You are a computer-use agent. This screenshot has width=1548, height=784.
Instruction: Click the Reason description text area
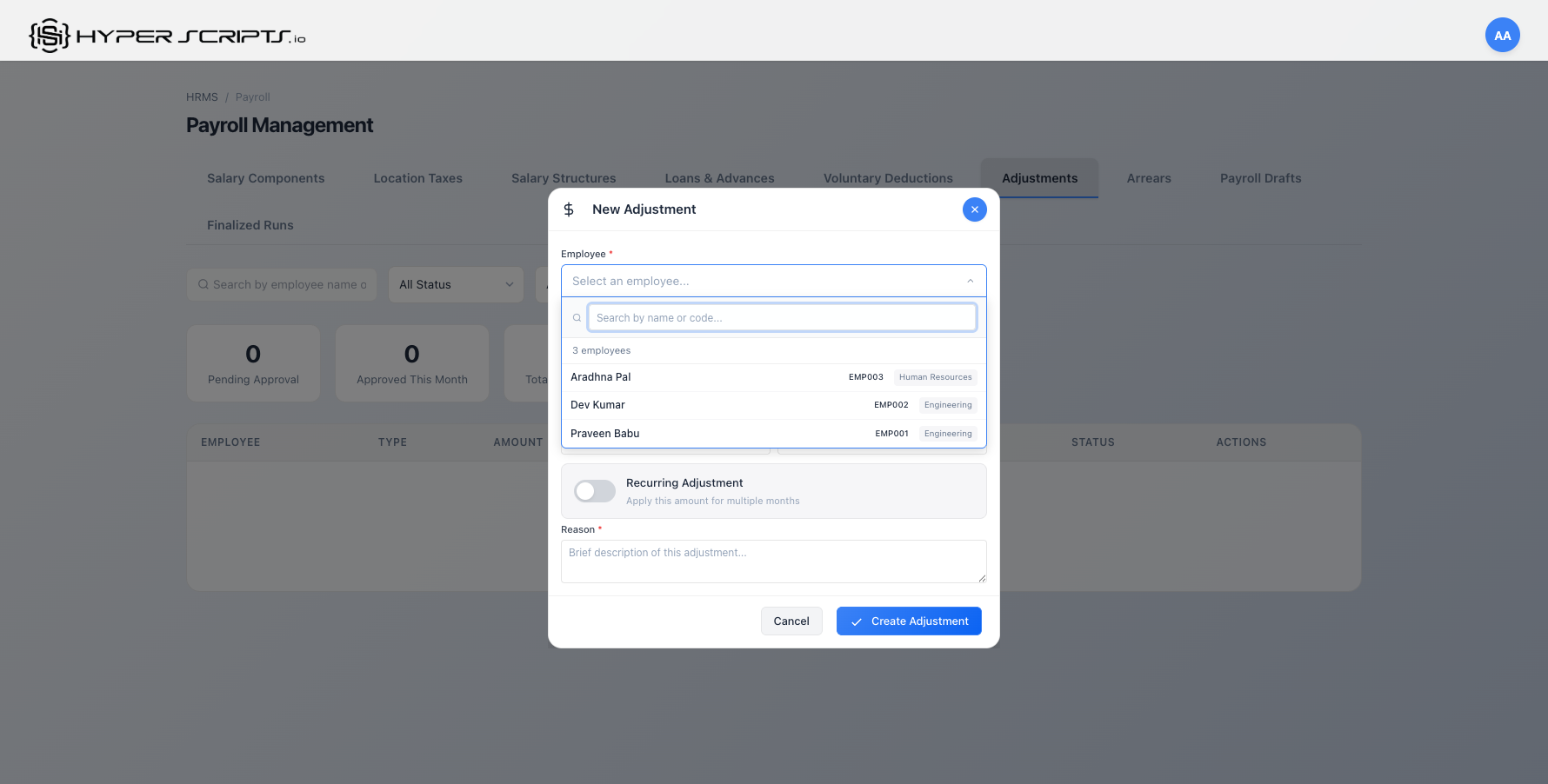click(773, 561)
